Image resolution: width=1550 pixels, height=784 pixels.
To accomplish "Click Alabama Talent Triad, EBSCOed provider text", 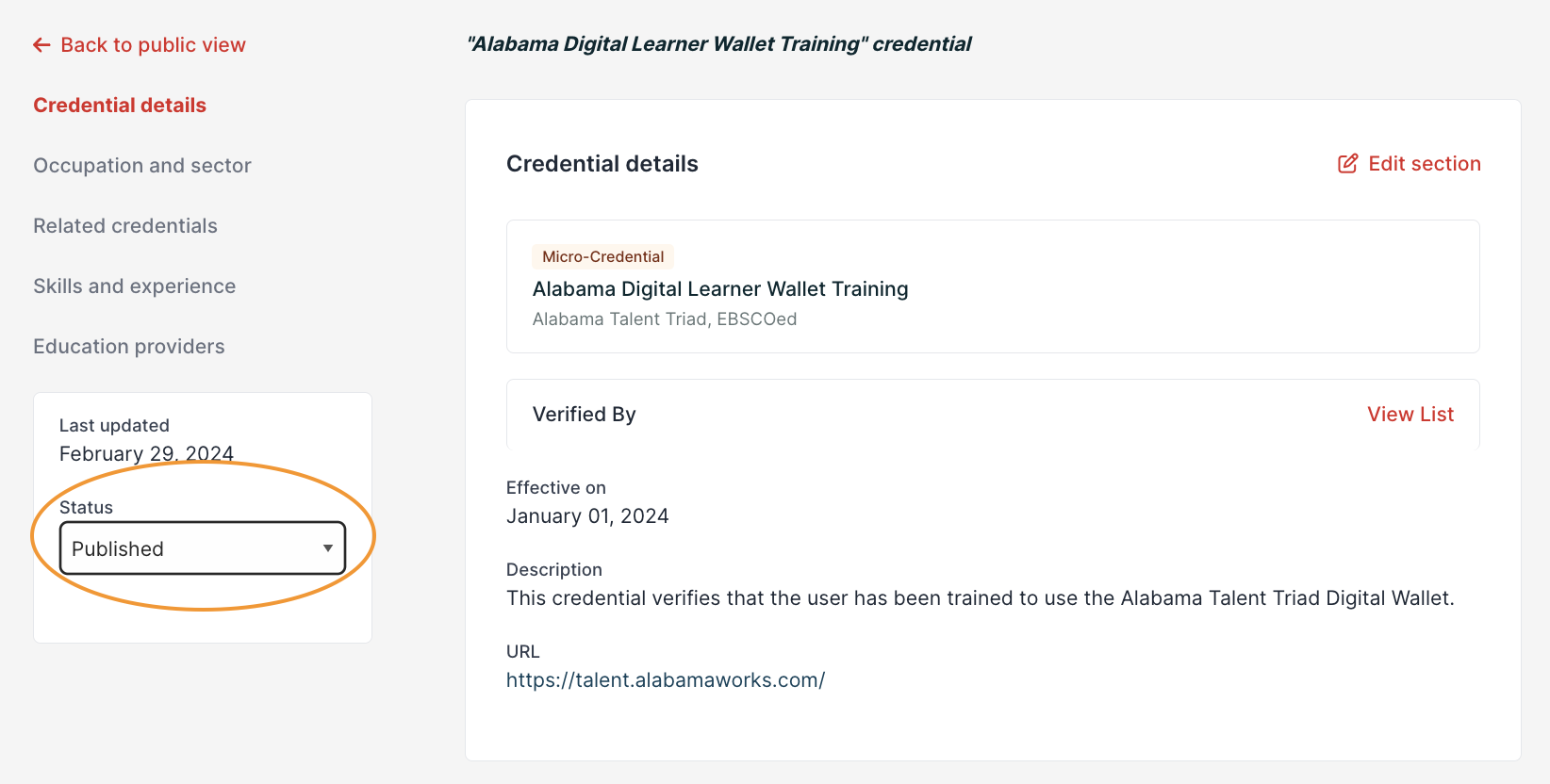I will pos(665,319).
